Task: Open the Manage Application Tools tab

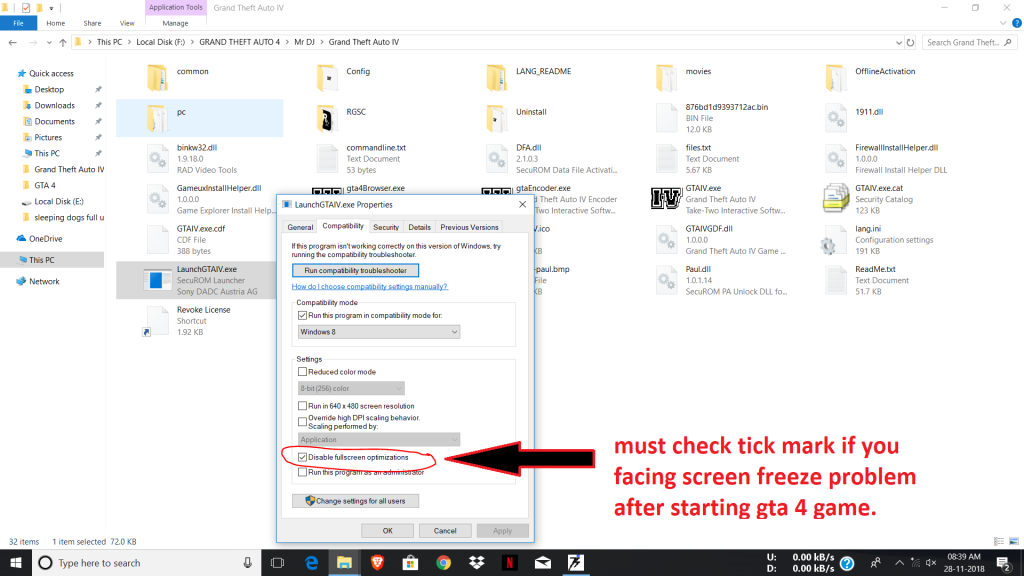Action: click(x=175, y=23)
